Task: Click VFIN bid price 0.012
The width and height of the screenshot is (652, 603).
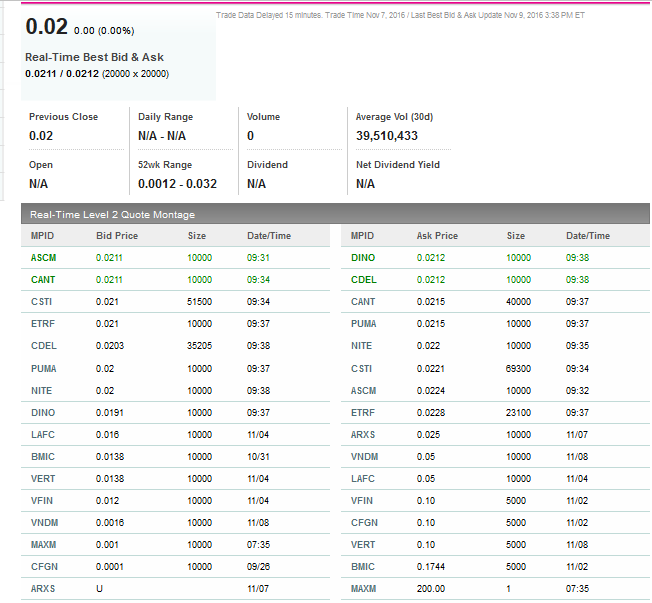Action: pos(107,501)
